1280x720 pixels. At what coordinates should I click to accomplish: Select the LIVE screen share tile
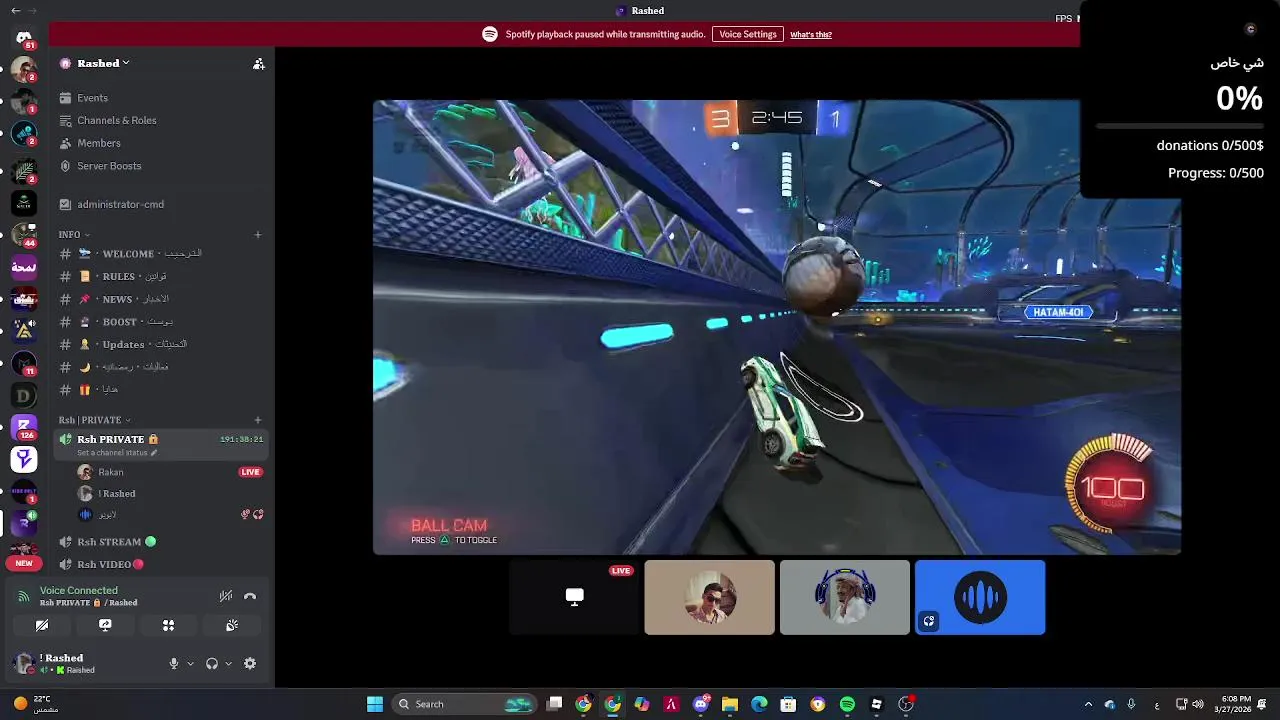[575, 597]
